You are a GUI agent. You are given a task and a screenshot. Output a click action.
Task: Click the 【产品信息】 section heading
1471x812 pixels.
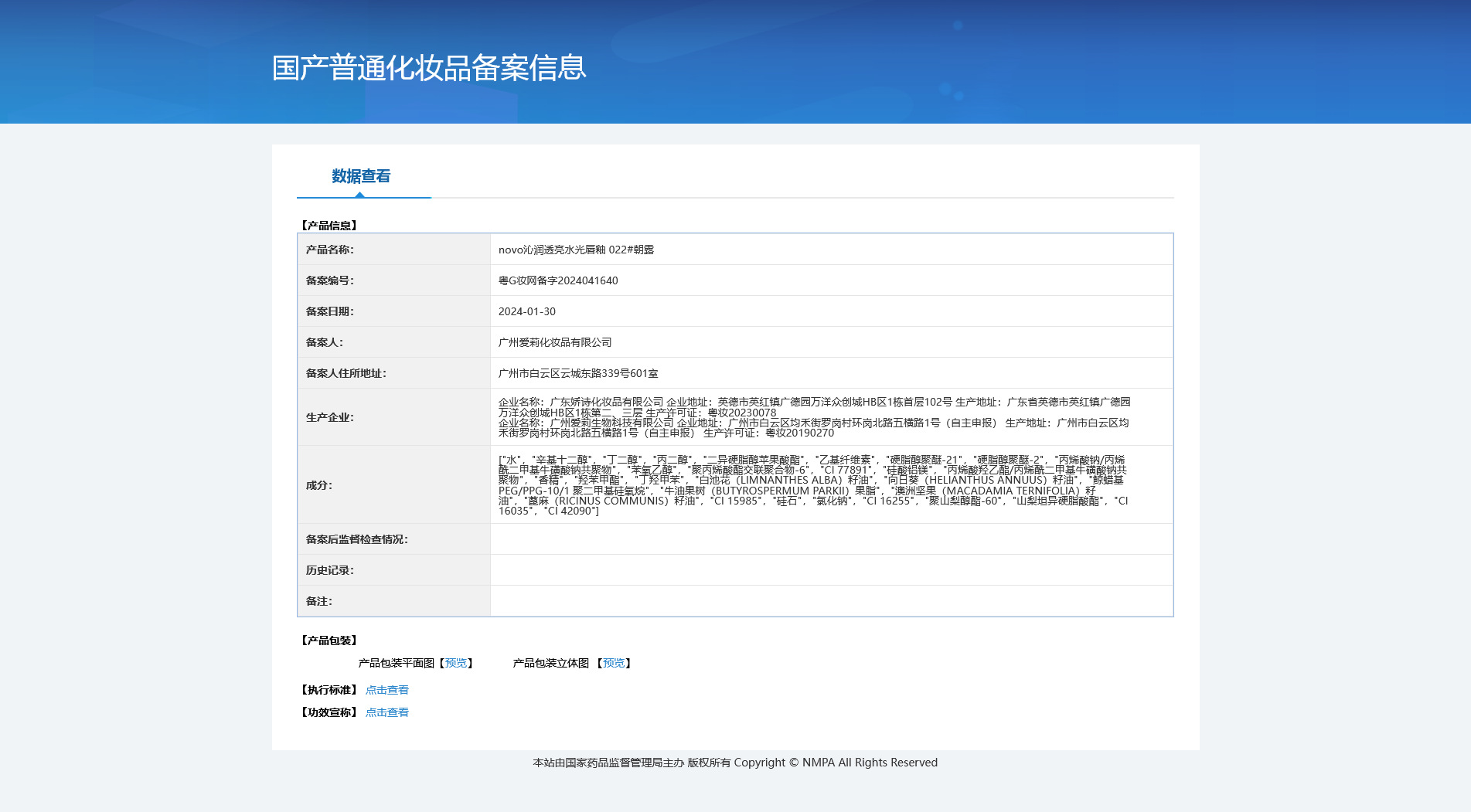(x=329, y=226)
